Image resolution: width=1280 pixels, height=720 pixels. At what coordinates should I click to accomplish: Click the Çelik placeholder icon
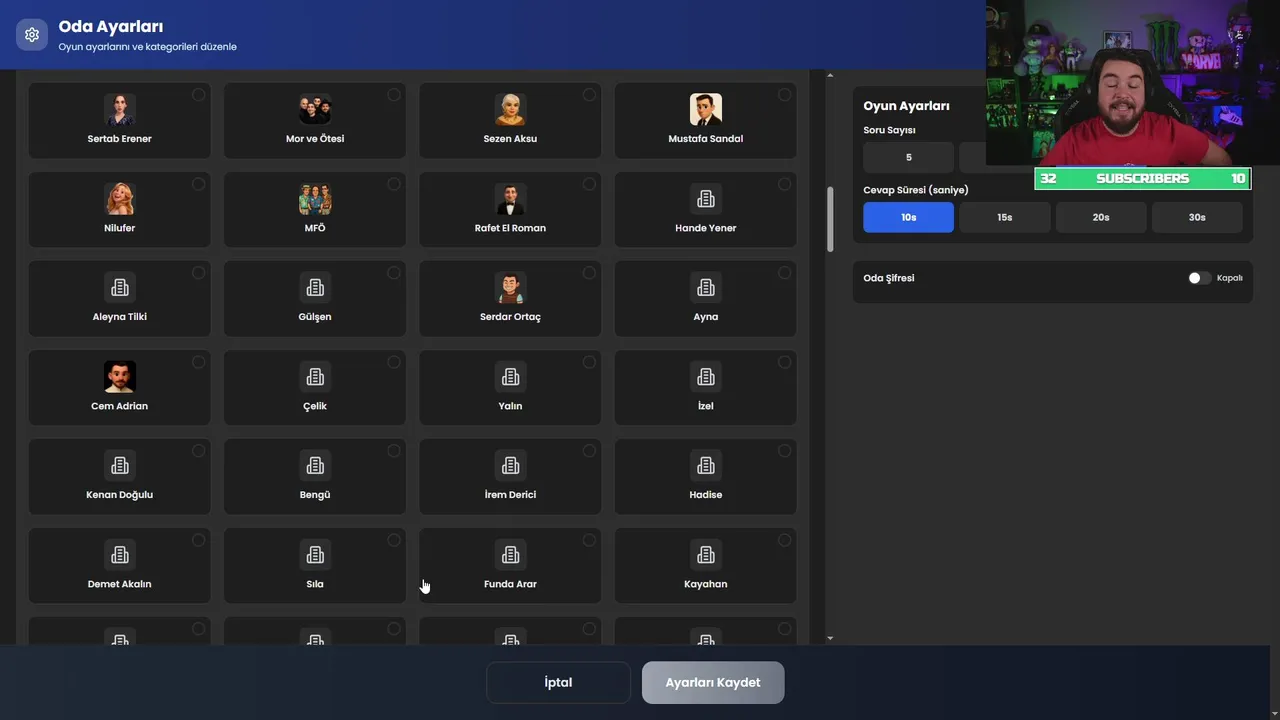coord(315,377)
